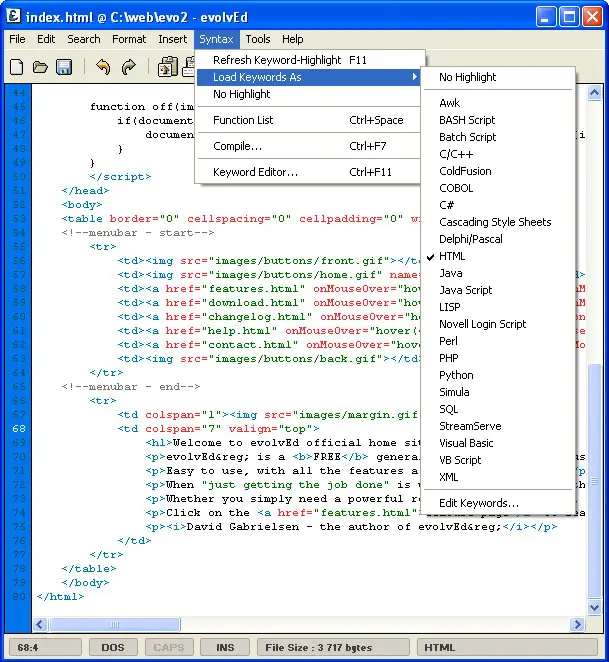Screen dimensions: 609x662
Task: Select Cascading Style Sheets syntax
Action: point(495,222)
